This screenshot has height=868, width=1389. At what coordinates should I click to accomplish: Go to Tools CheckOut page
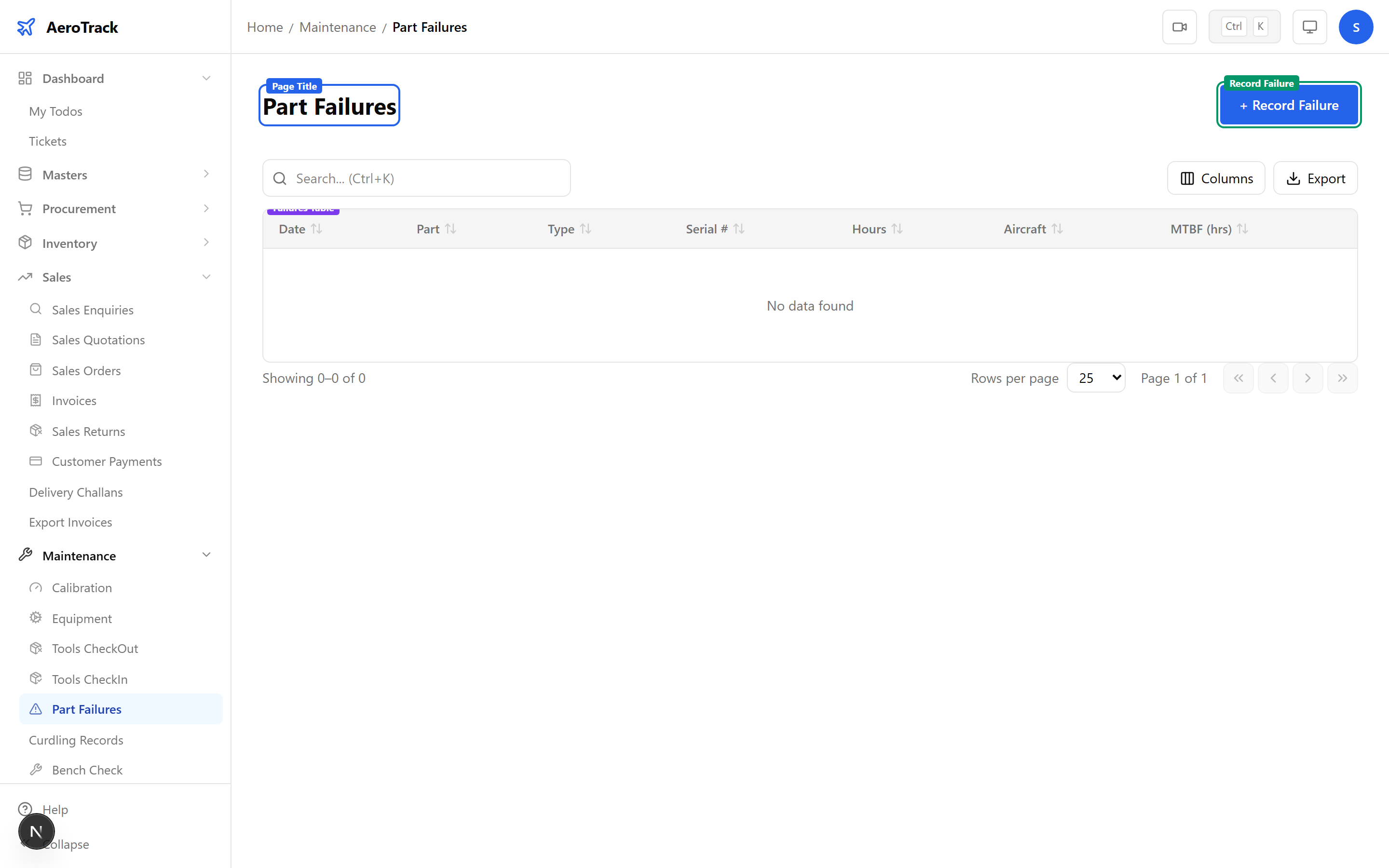tap(95, 649)
